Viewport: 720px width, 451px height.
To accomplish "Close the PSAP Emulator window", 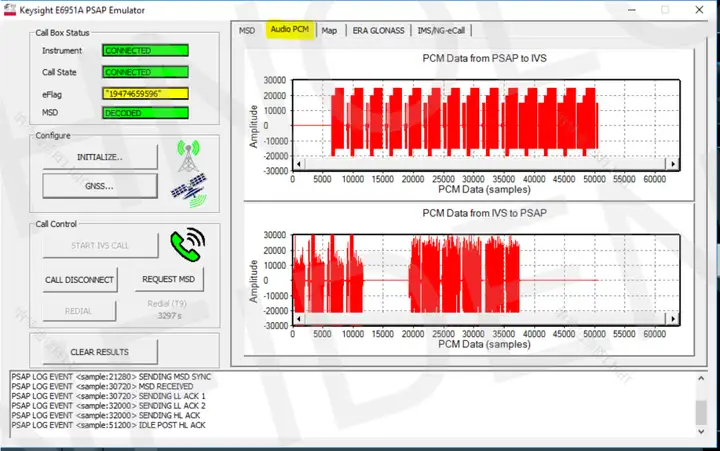I will coord(699,10).
